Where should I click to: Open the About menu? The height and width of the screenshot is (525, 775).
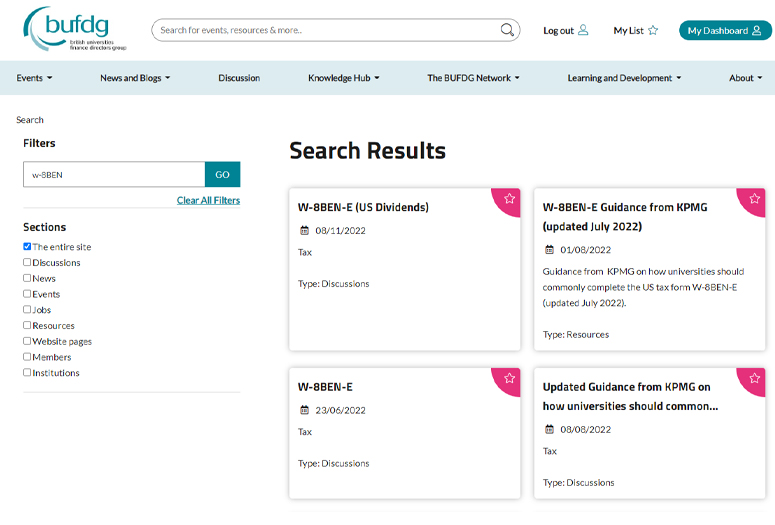tap(746, 78)
